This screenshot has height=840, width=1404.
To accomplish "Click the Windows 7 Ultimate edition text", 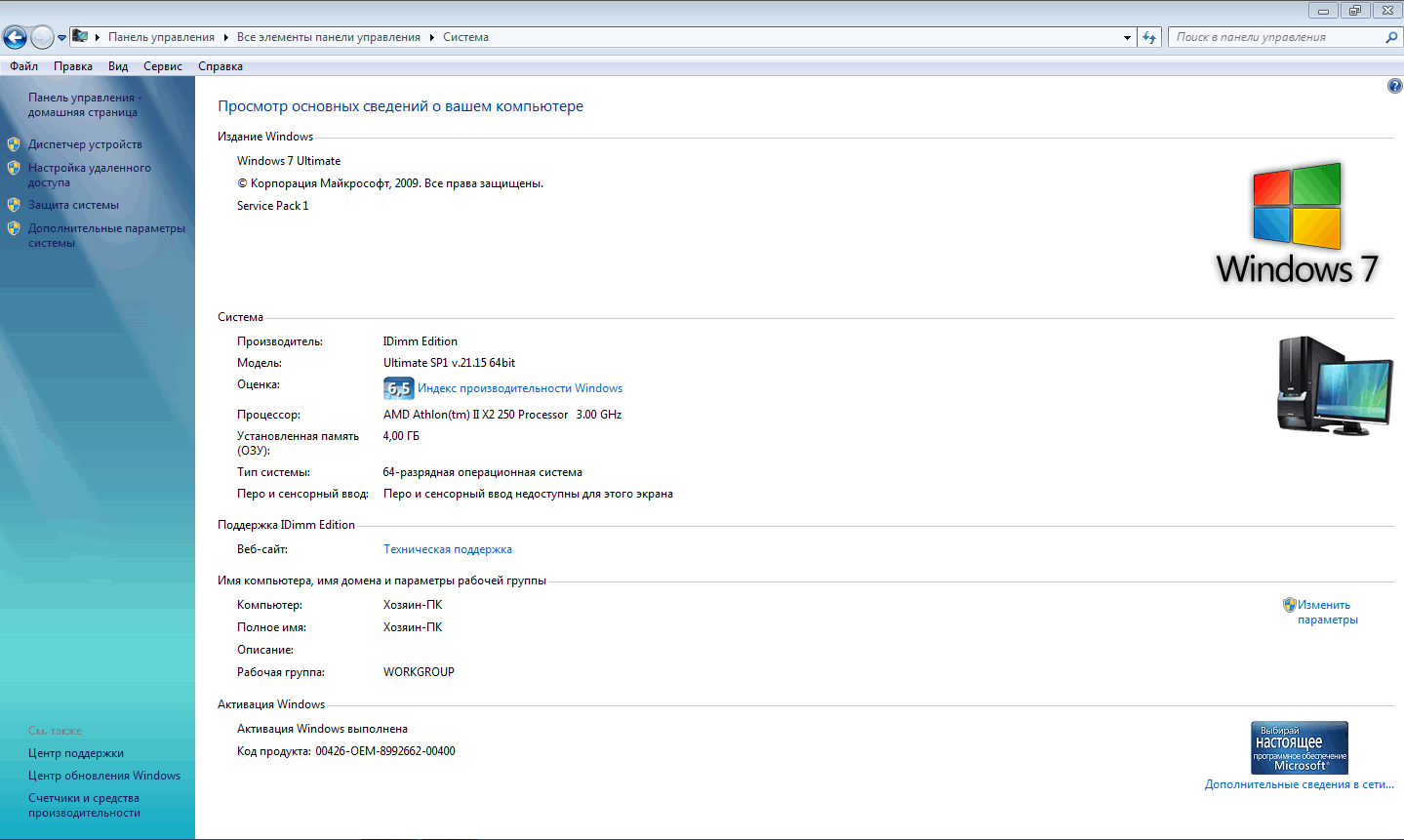I will point(289,161).
